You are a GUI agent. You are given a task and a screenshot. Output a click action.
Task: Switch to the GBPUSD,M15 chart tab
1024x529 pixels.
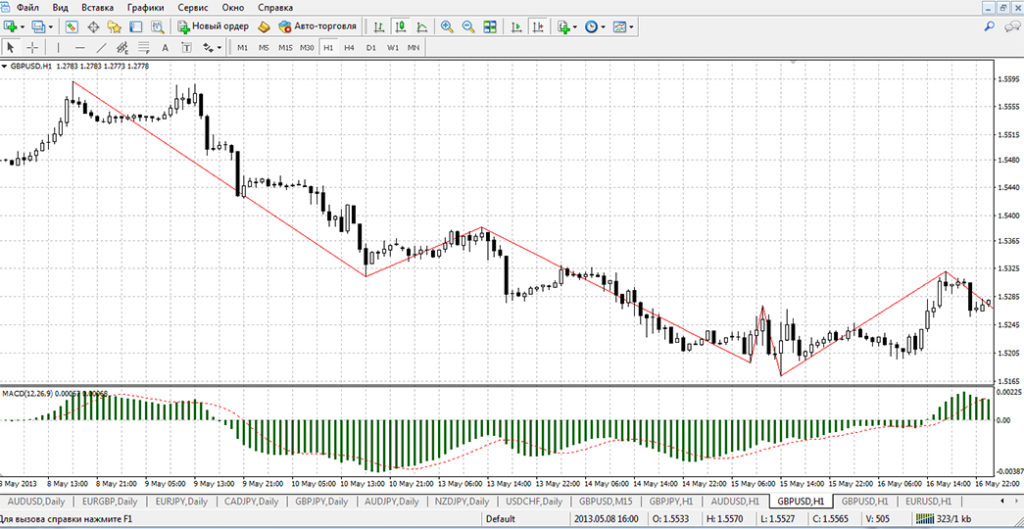(x=605, y=502)
